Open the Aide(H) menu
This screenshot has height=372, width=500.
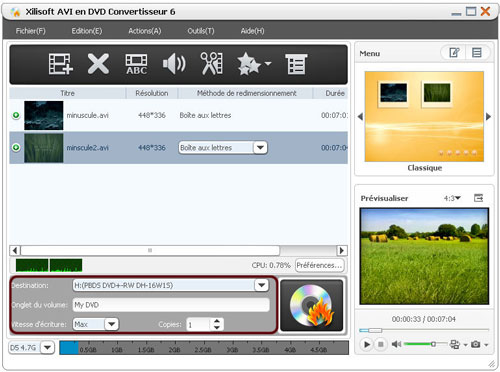tap(252, 31)
